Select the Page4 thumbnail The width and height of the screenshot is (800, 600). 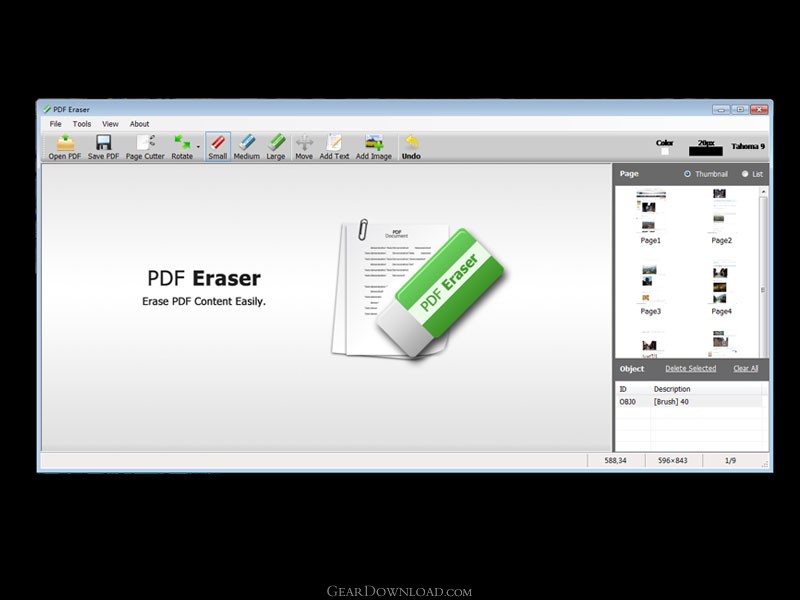tap(721, 289)
